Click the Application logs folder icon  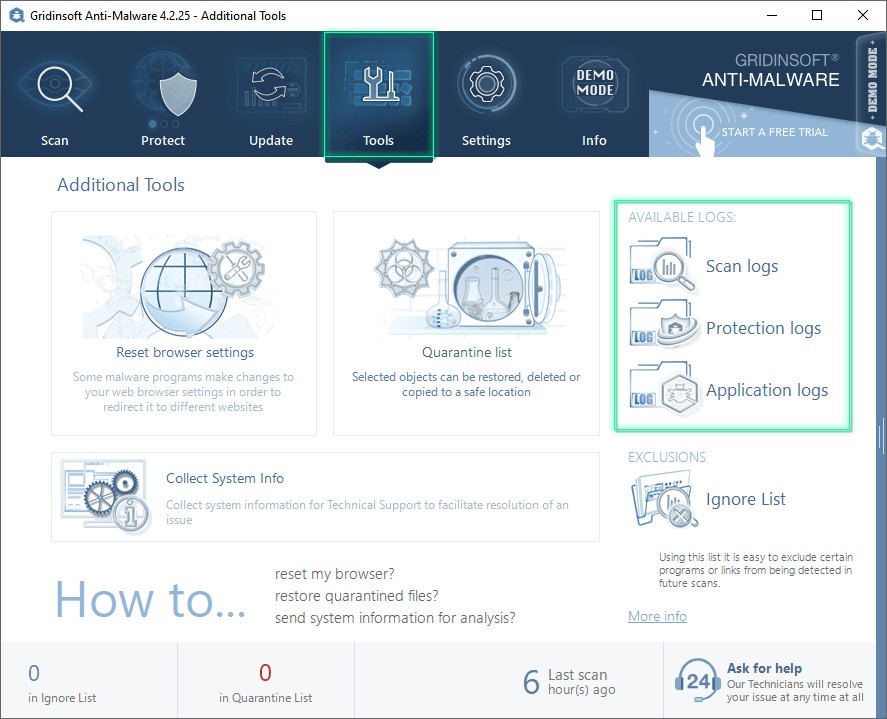[x=661, y=388]
